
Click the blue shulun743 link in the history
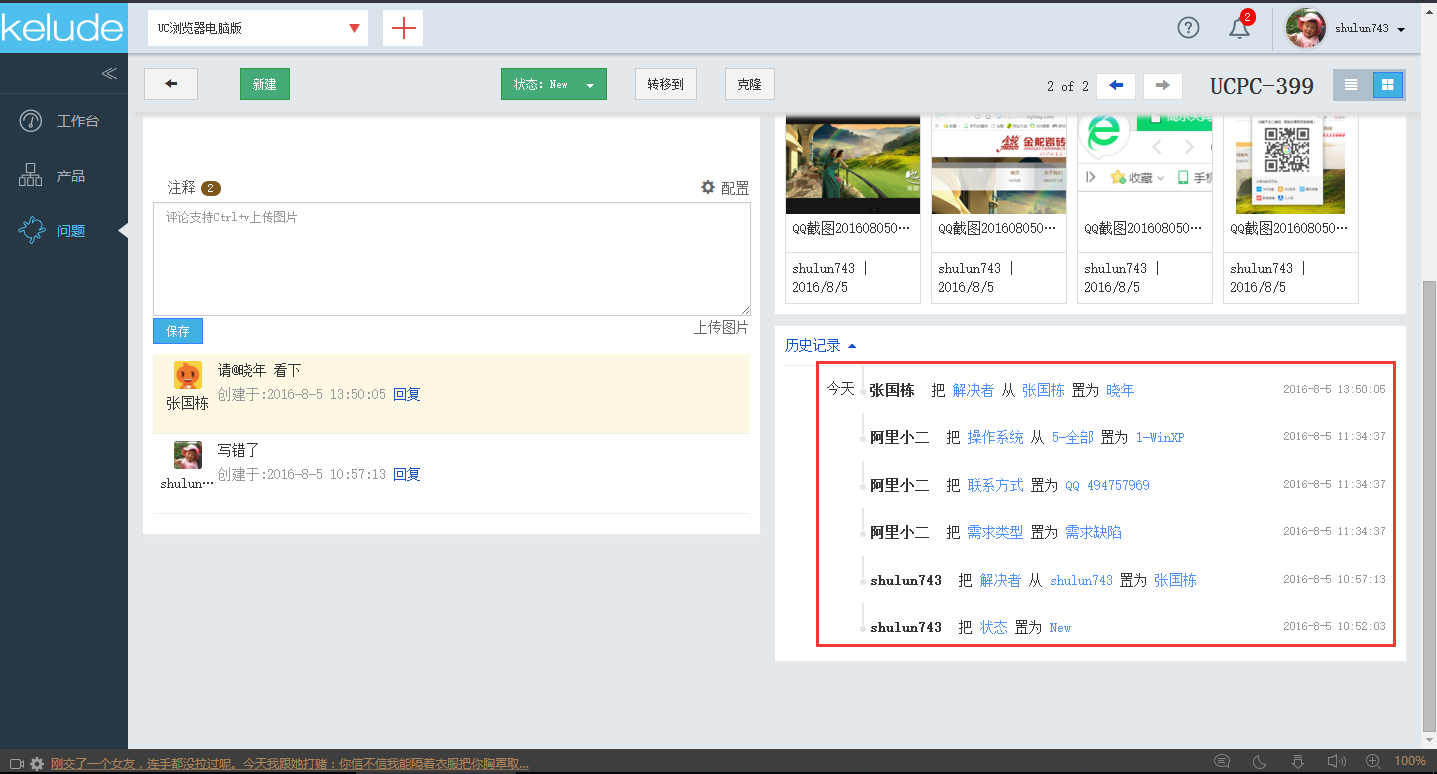(x=1081, y=580)
